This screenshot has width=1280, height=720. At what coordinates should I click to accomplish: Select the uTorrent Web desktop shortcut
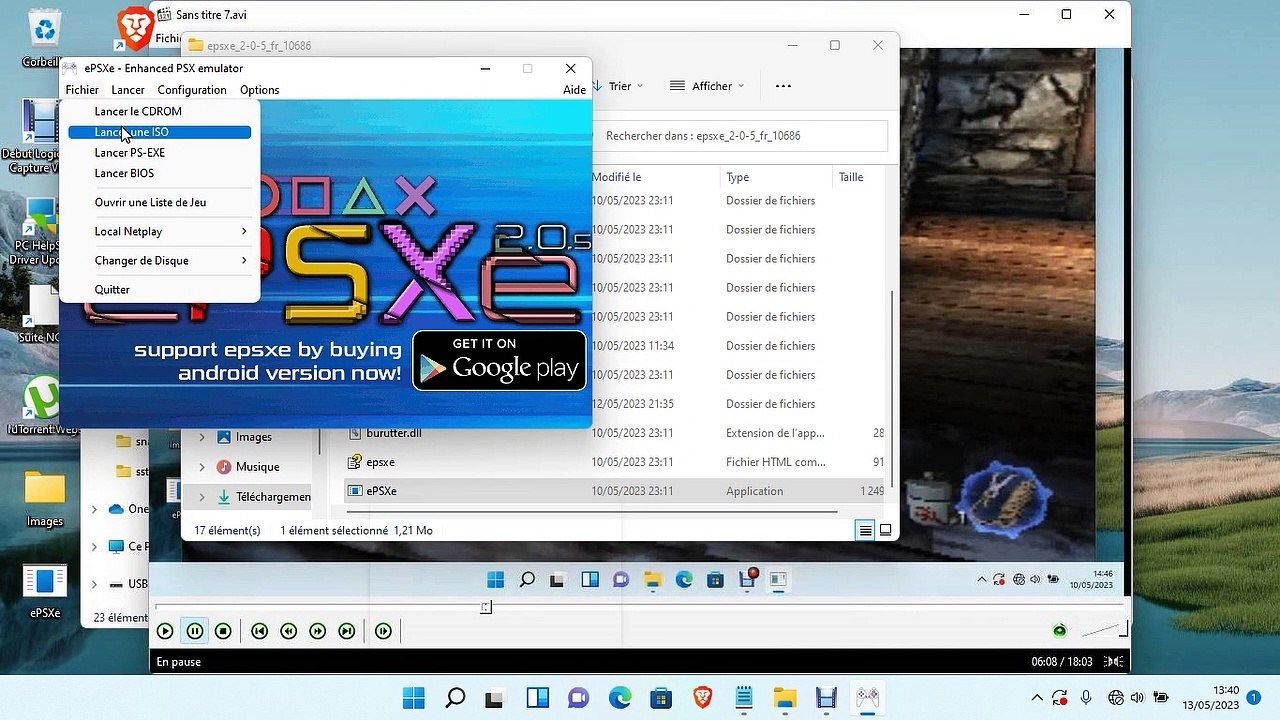coord(42,406)
